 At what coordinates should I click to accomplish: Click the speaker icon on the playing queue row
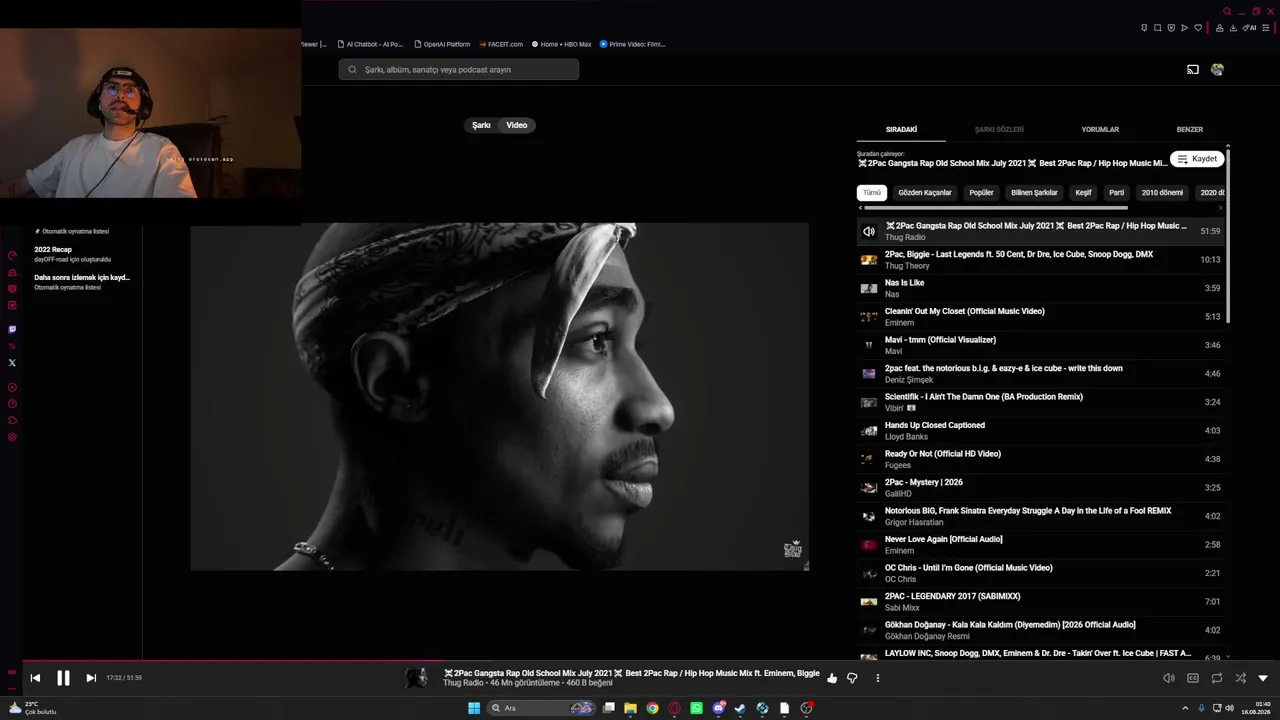click(x=869, y=231)
